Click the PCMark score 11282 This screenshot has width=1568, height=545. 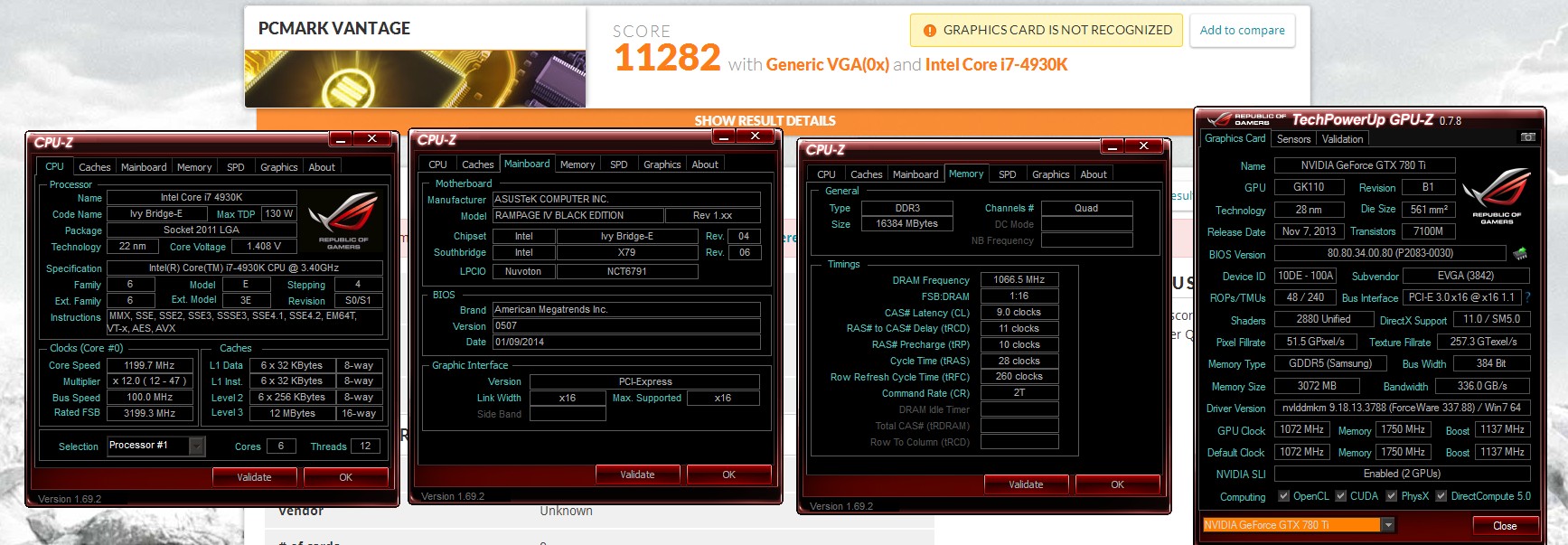pyautogui.click(x=667, y=58)
